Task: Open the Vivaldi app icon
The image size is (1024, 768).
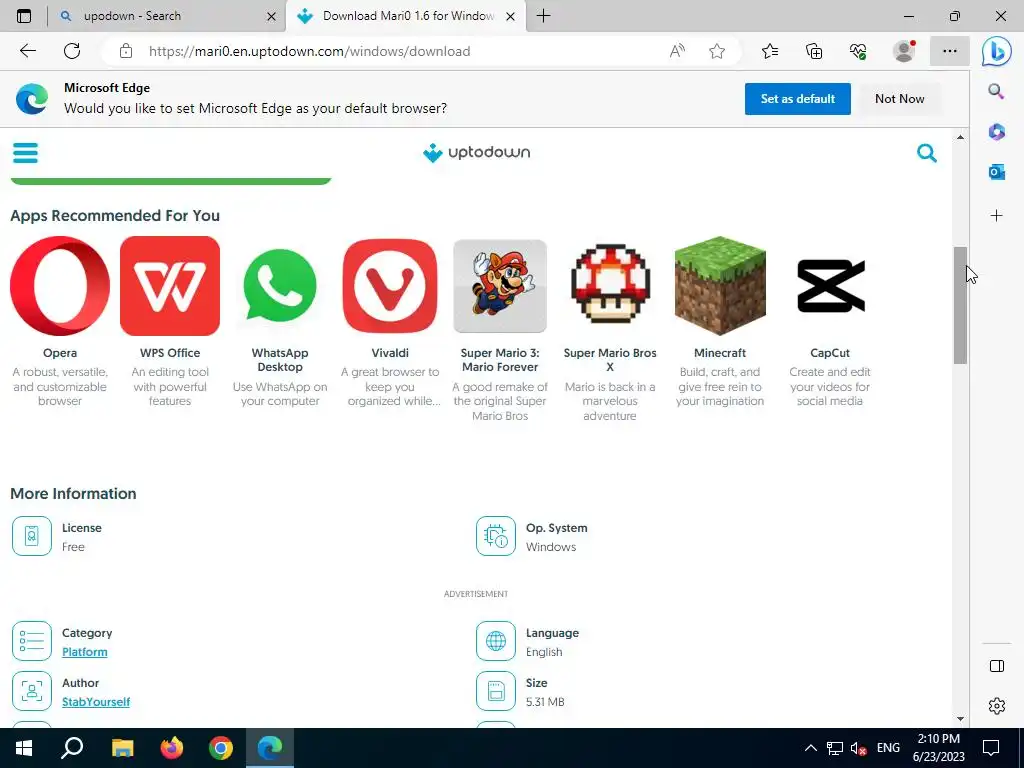Action: [x=390, y=285]
